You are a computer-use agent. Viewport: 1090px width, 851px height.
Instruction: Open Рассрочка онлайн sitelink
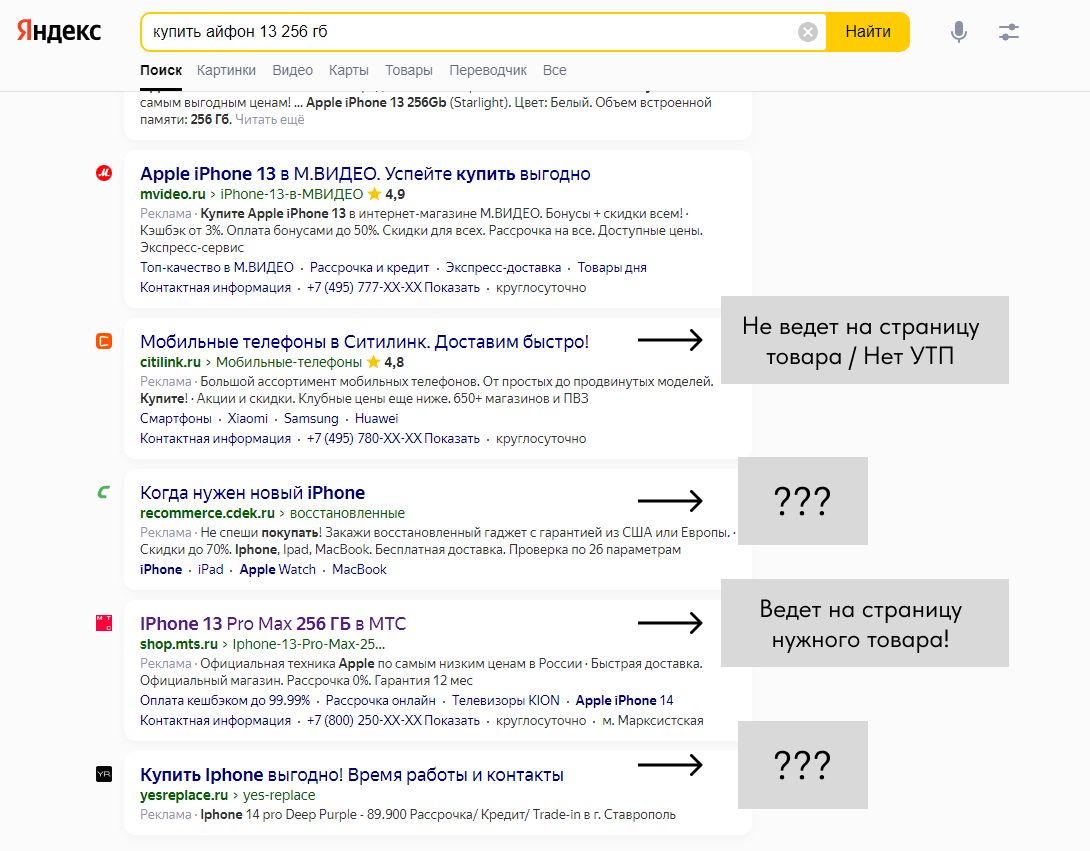tap(380, 700)
